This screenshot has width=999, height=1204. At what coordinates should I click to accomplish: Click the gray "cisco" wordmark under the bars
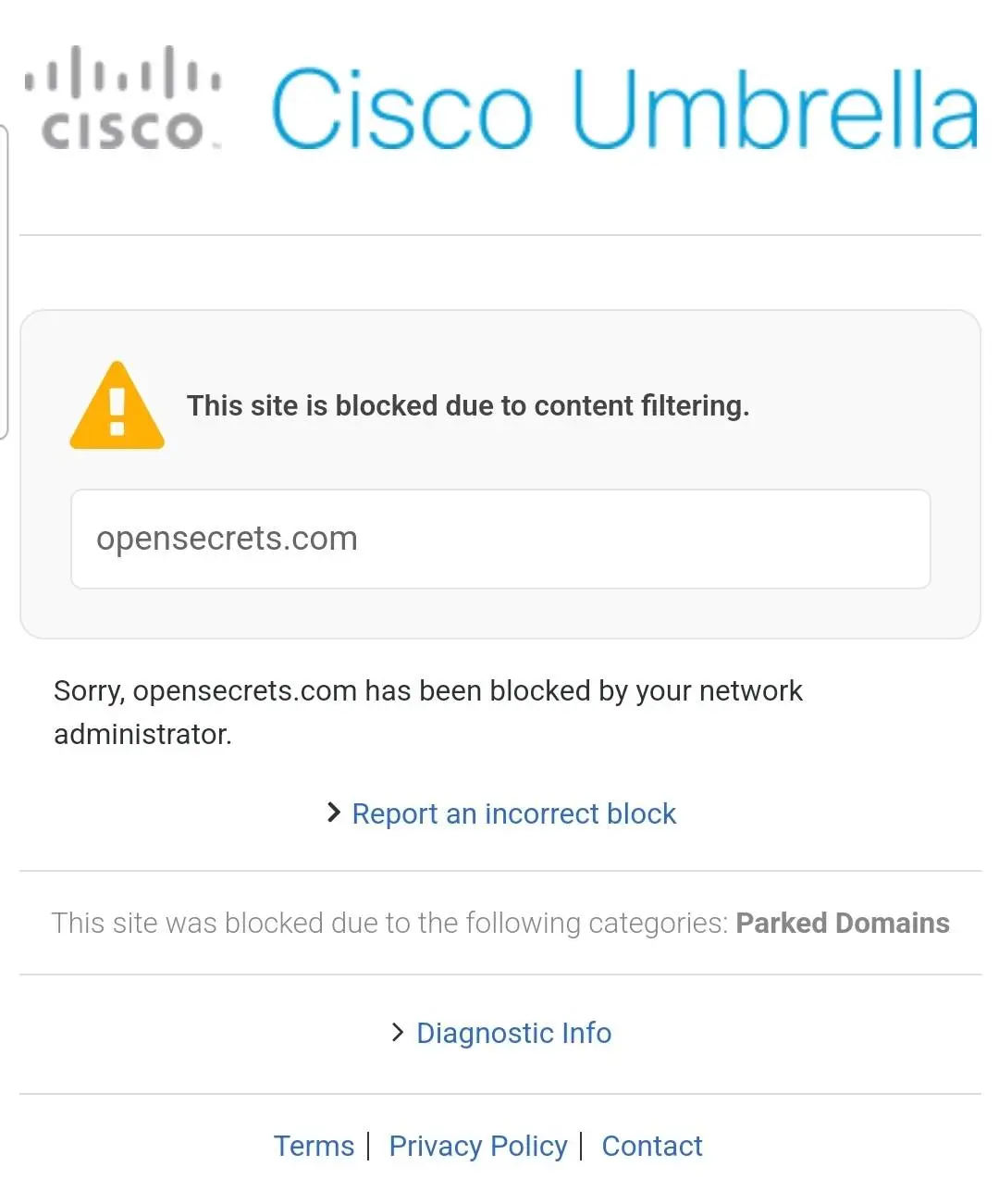122,130
